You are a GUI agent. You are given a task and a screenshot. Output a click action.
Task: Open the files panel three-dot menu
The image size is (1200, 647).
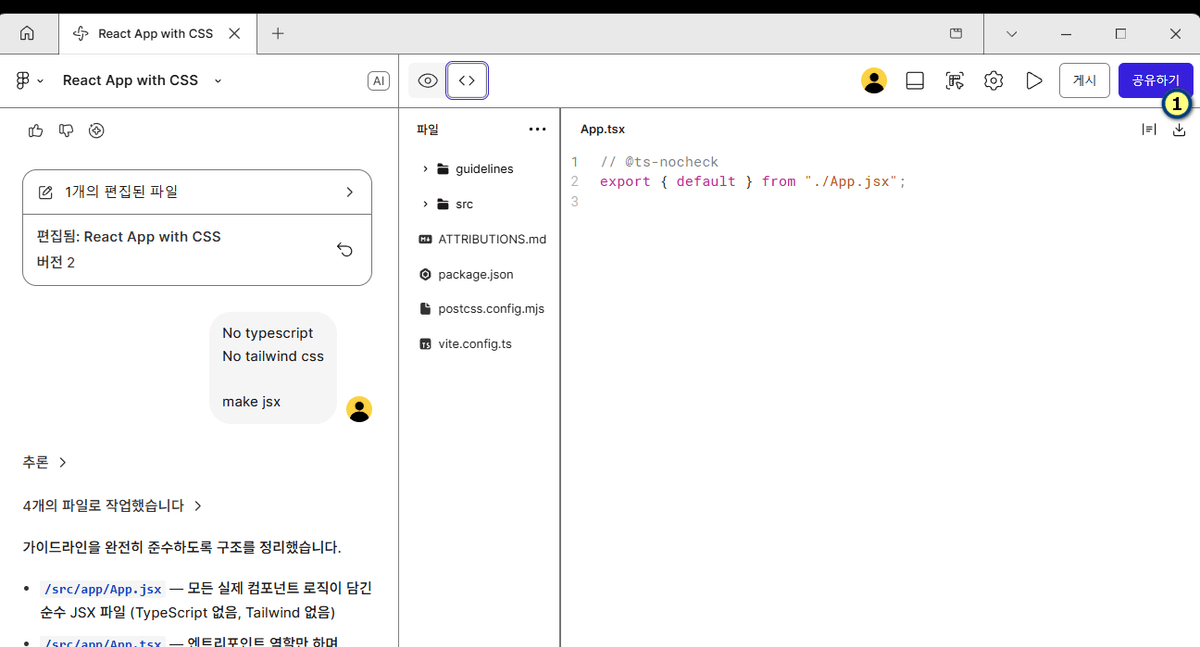click(537, 129)
